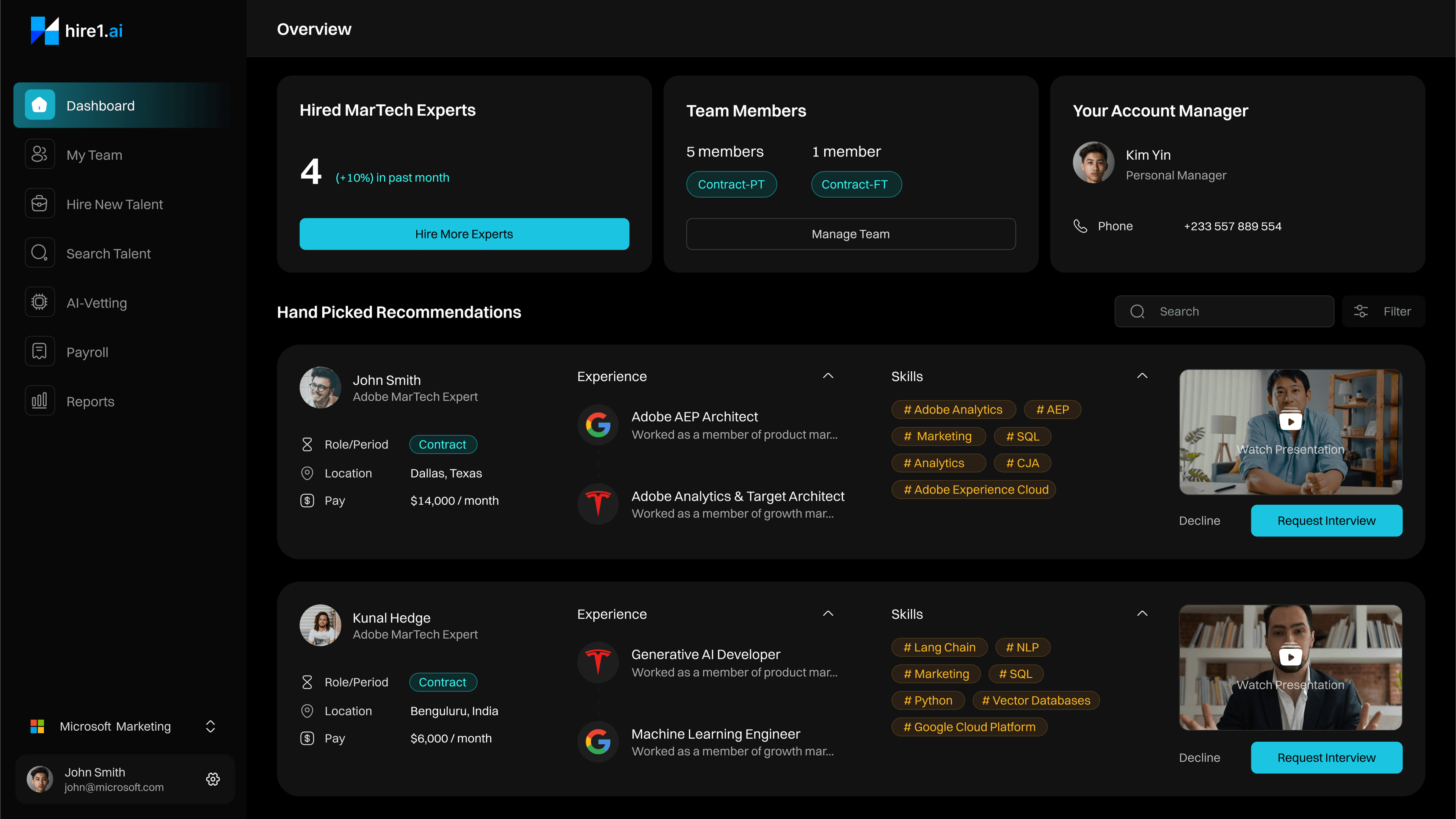Open the Reports bar chart icon
The width and height of the screenshot is (1456, 819).
[x=39, y=401]
